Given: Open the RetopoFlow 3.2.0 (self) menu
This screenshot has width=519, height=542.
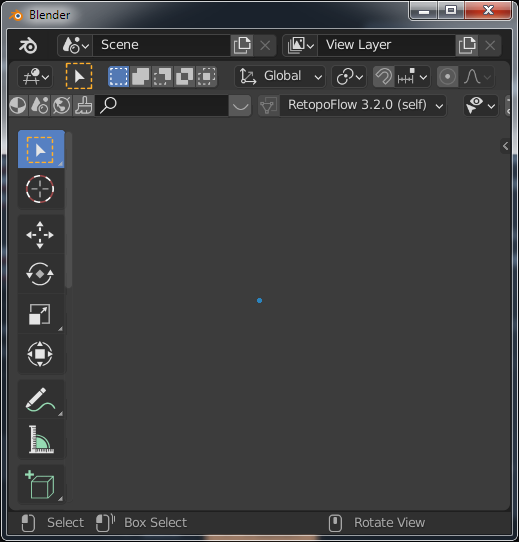Looking at the screenshot, I should point(363,105).
